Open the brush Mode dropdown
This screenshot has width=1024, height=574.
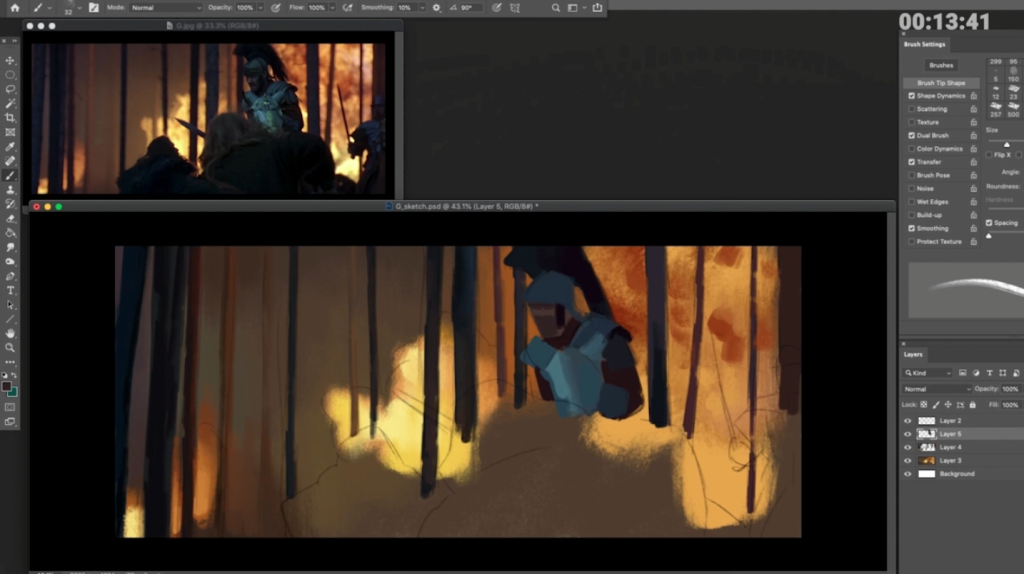165,7
